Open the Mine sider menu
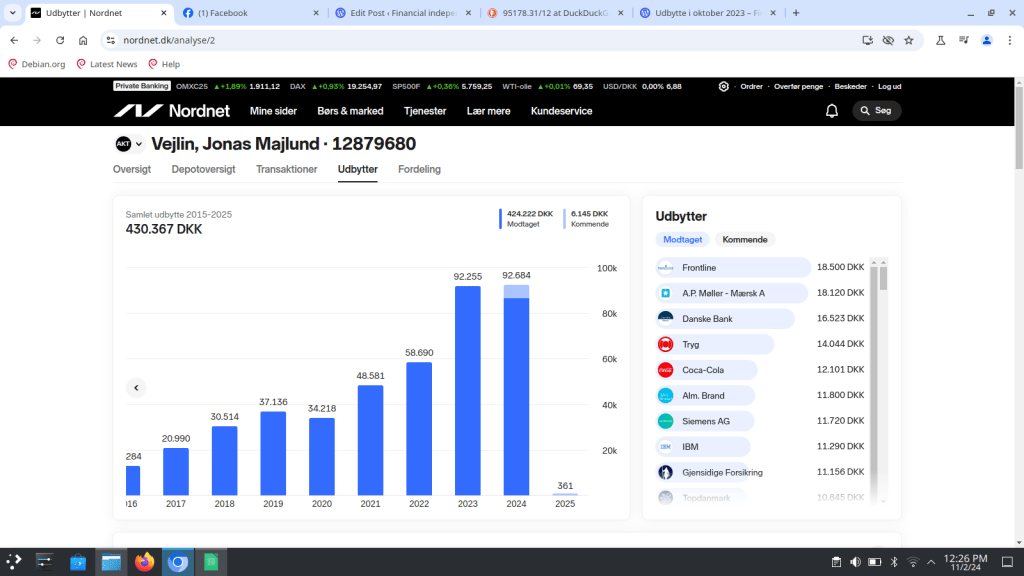The image size is (1024, 576). tap(273, 111)
